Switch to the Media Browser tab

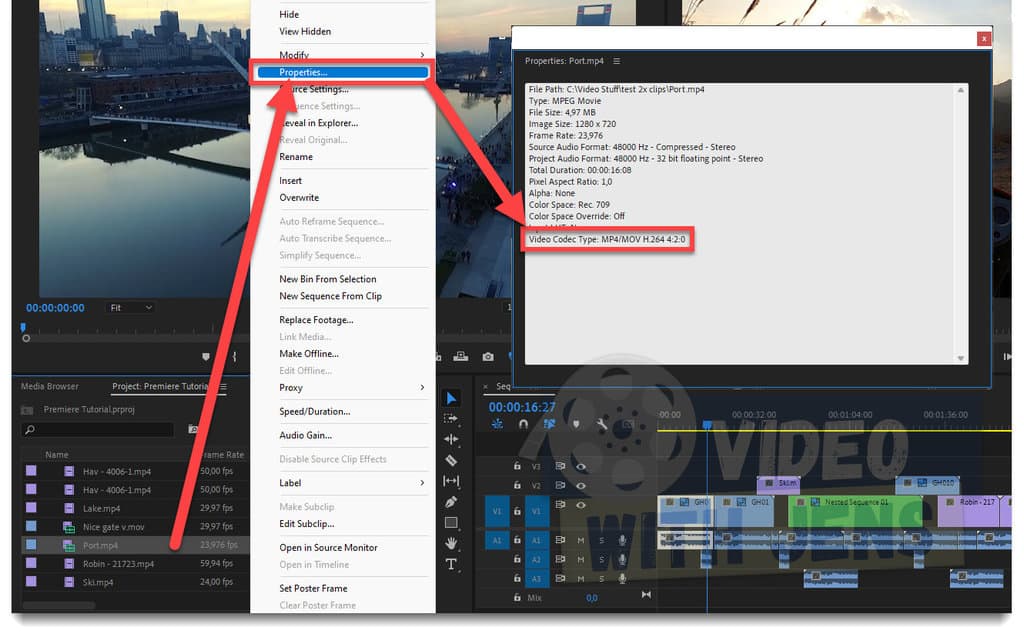50,387
